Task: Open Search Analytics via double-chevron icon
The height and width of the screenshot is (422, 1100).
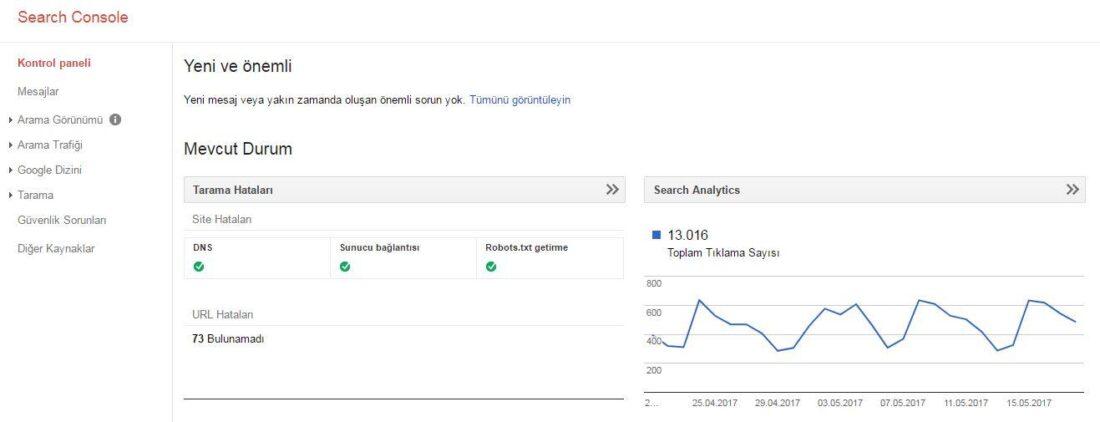Action: 1073,190
